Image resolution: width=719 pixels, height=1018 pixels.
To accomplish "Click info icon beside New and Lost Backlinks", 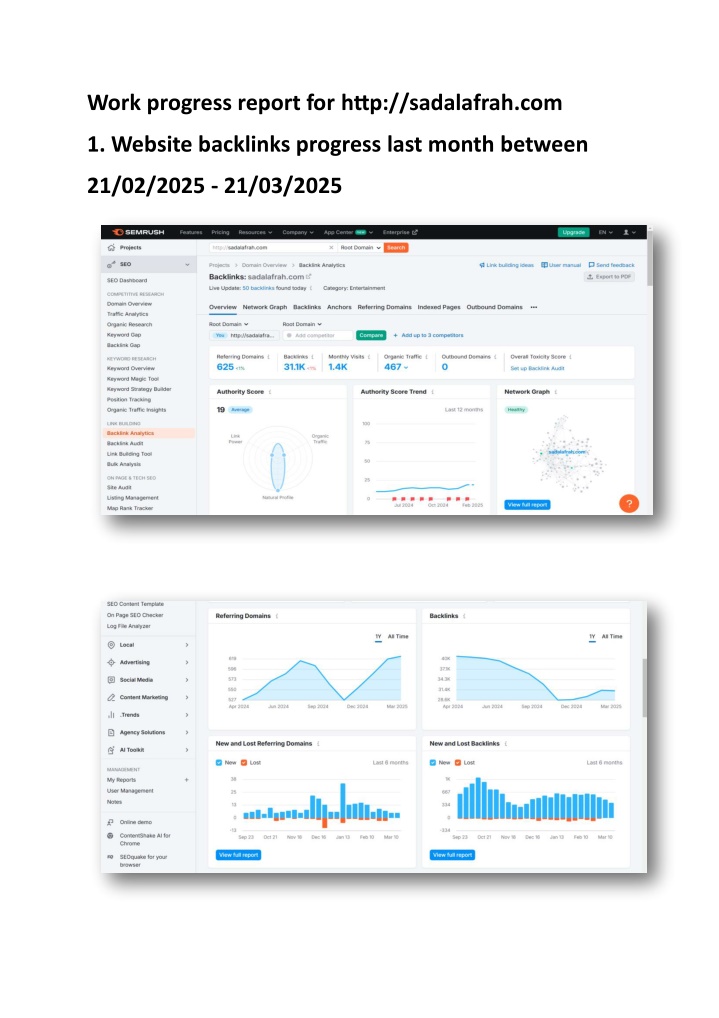I will point(506,744).
